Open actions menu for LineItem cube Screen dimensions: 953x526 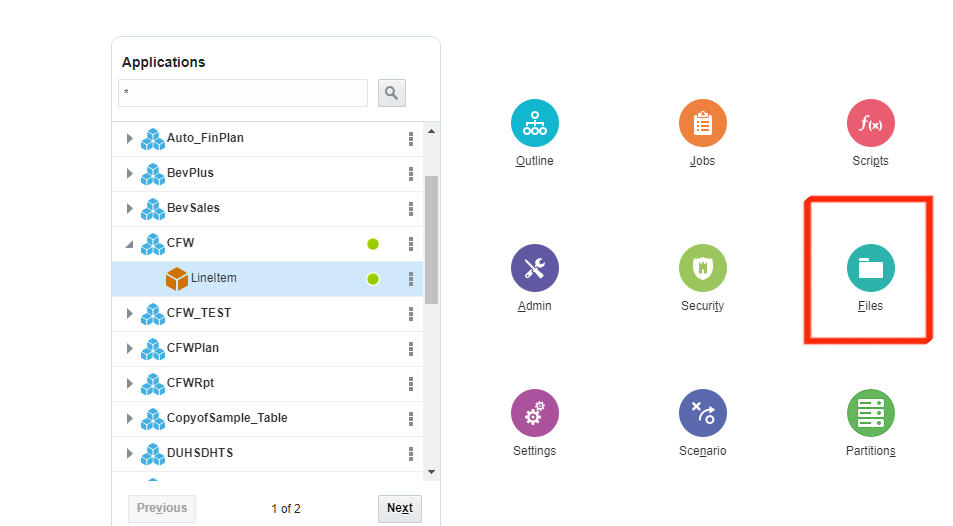pos(411,279)
